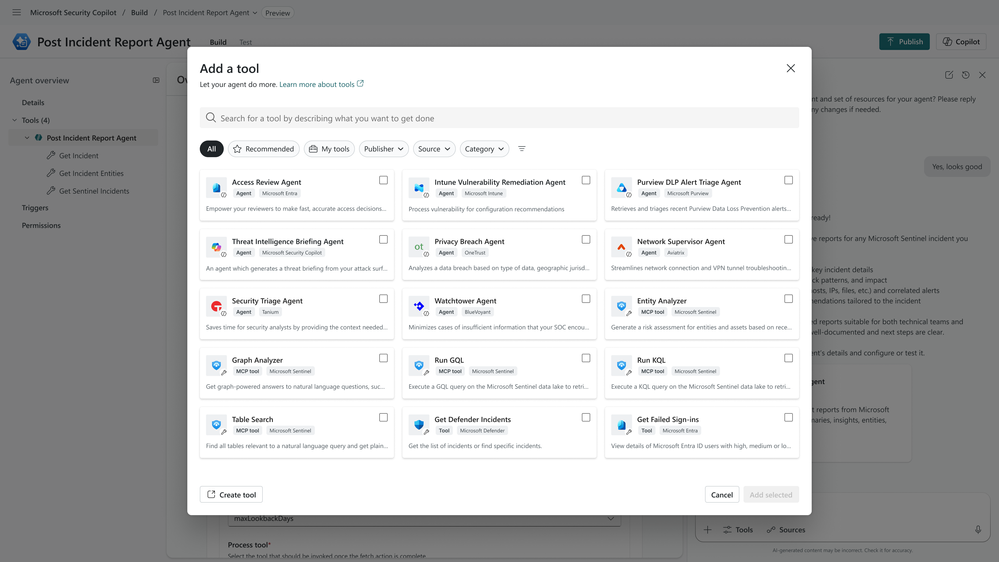Click the plus icon in chat input bar
Image resolution: width=999 pixels, height=562 pixels.
(x=707, y=530)
